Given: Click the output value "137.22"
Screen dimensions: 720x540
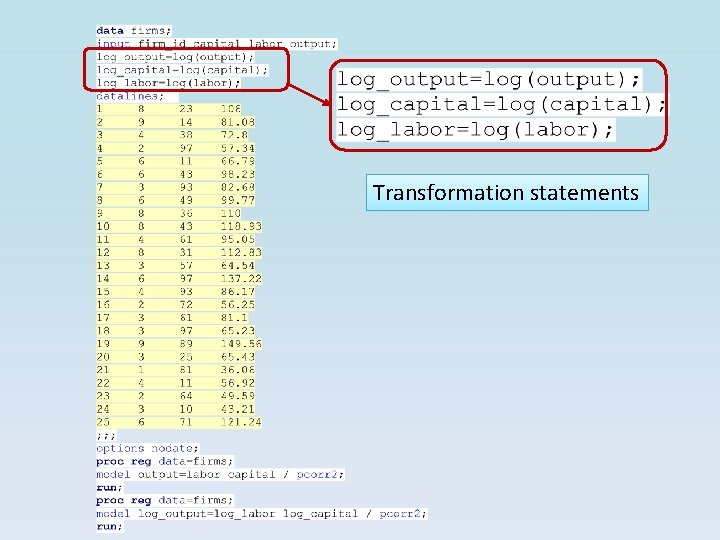Looking at the screenshot, I should point(241,279).
